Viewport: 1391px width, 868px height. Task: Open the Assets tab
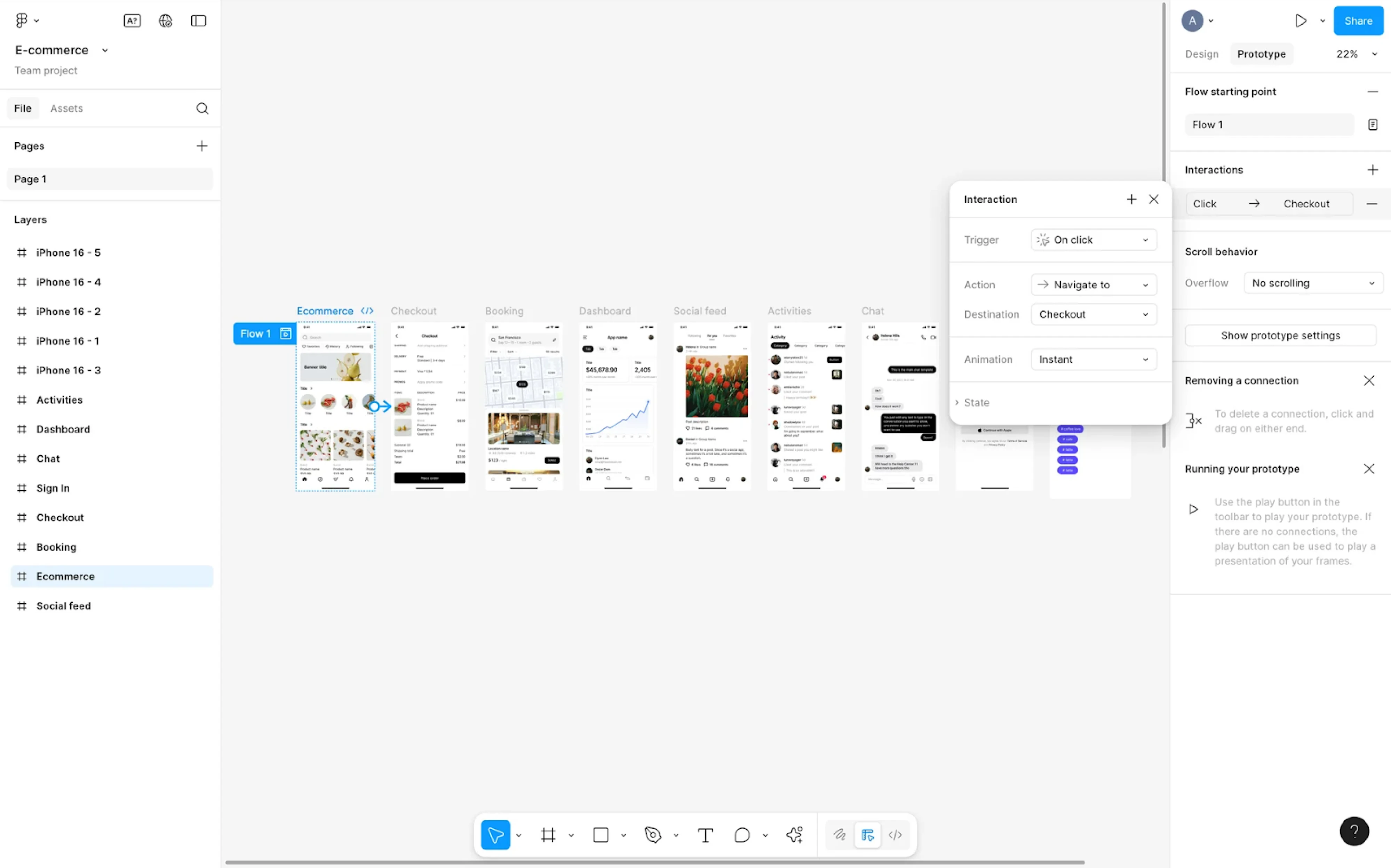click(x=66, y=108)
